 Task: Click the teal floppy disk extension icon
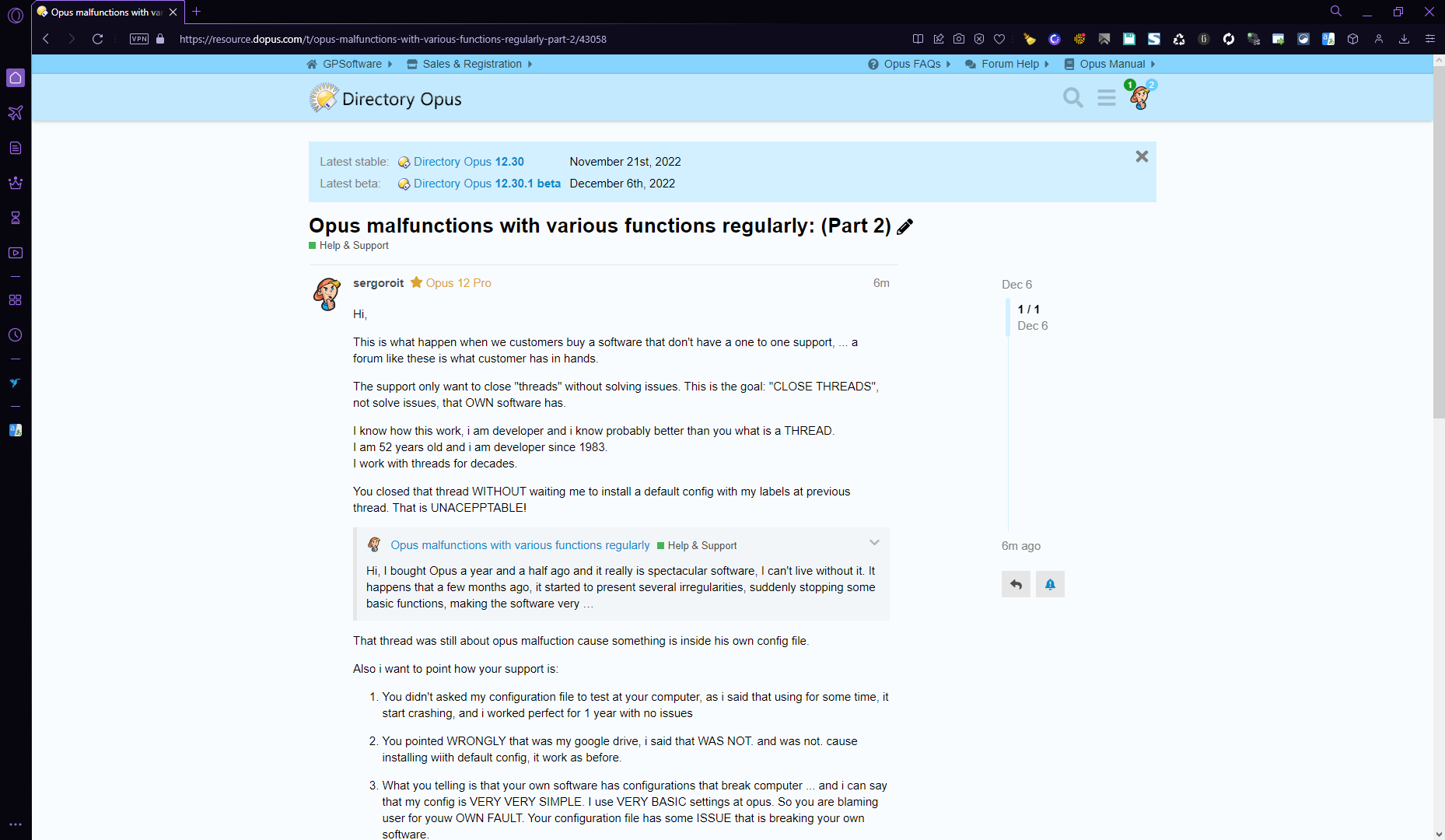click(1129, 39)
